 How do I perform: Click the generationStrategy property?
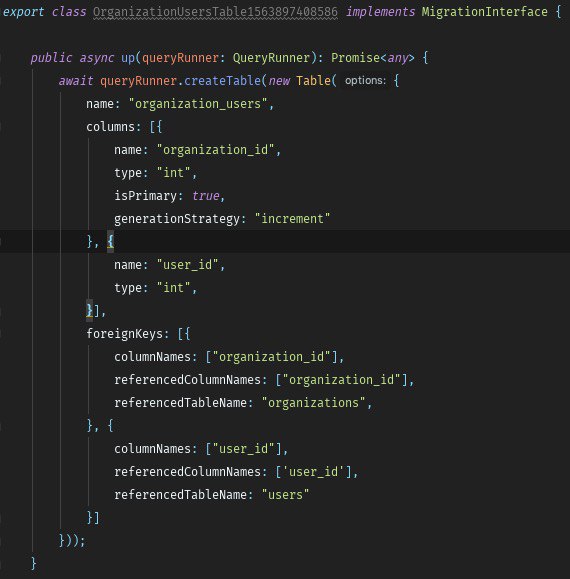[x=177, y=219]
